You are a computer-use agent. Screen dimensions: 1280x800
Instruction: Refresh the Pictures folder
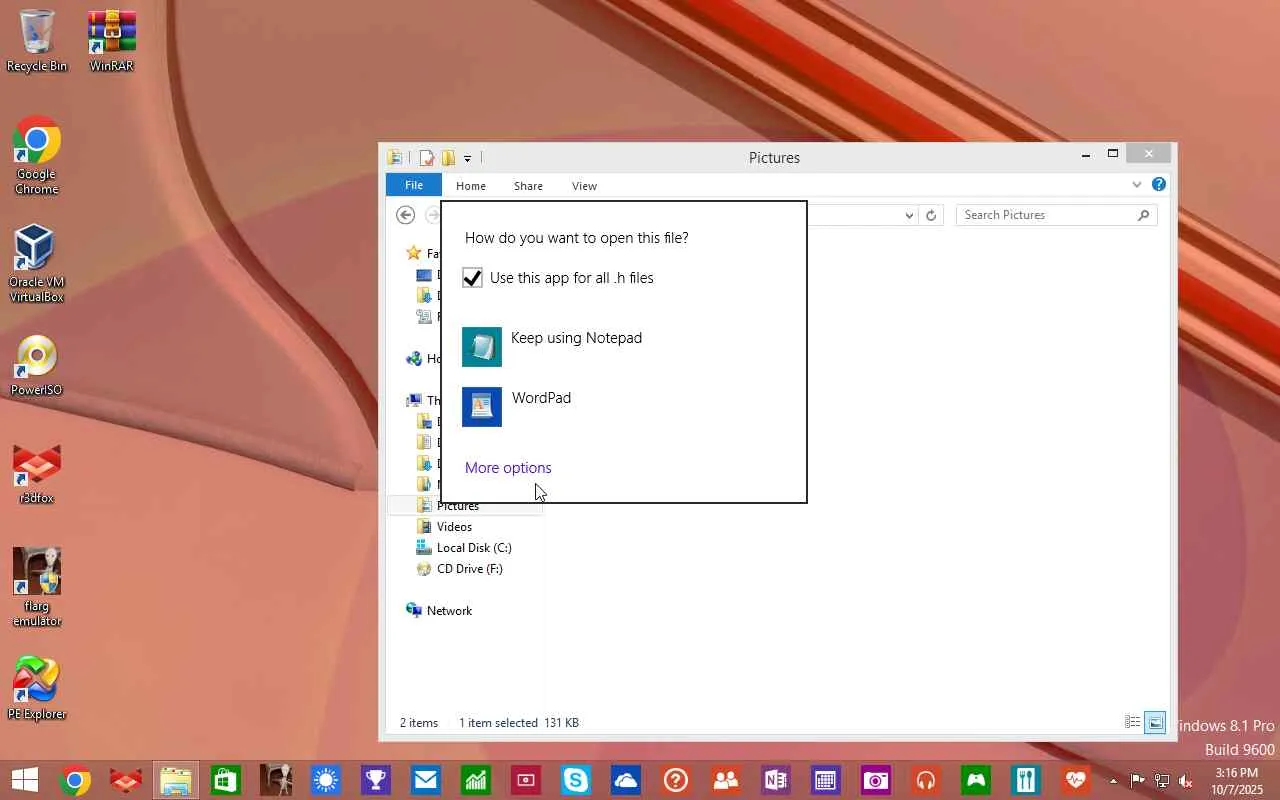(x=931, y=215)
